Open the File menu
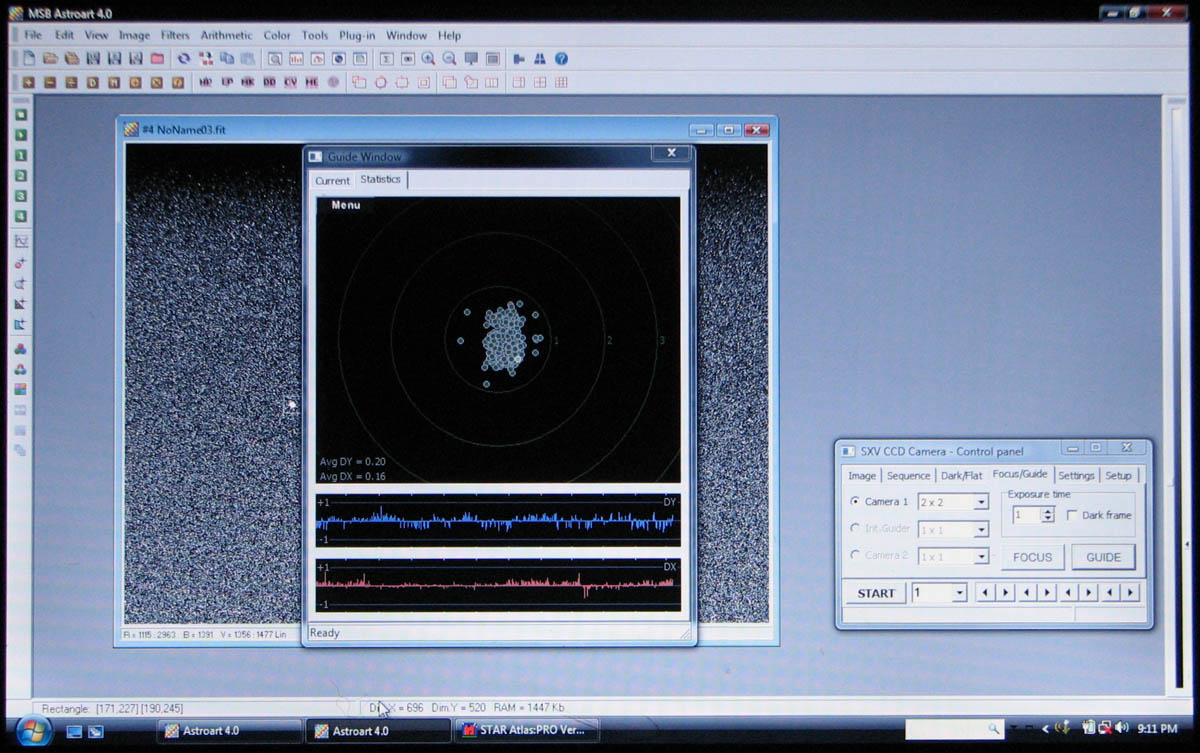The height and width of the screenshot is (753, 1200). (x=33, y=35)
